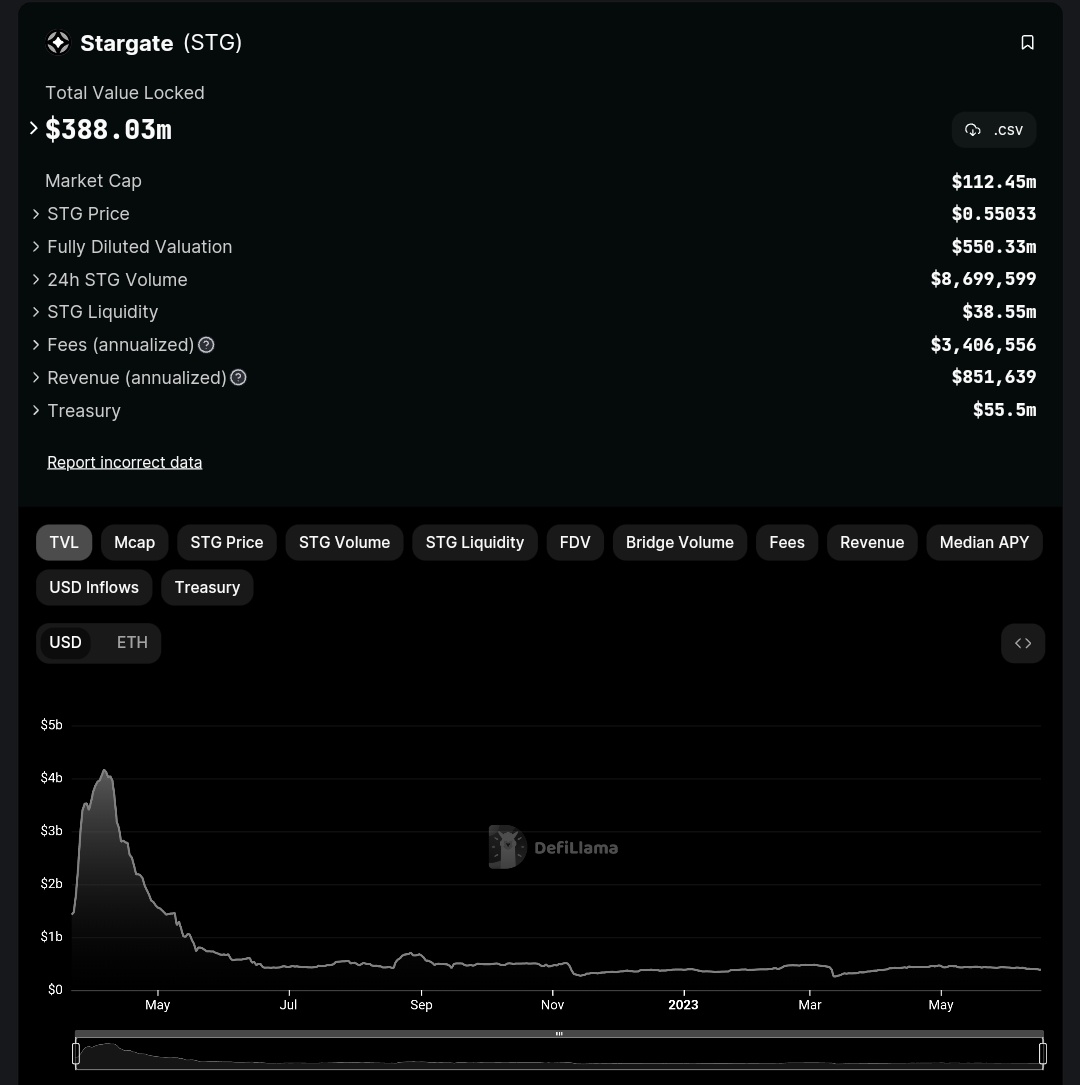Screen dimensions: 1080x1085
Task: Toggle the USD Inflows chart series
Action: point(94,587)
